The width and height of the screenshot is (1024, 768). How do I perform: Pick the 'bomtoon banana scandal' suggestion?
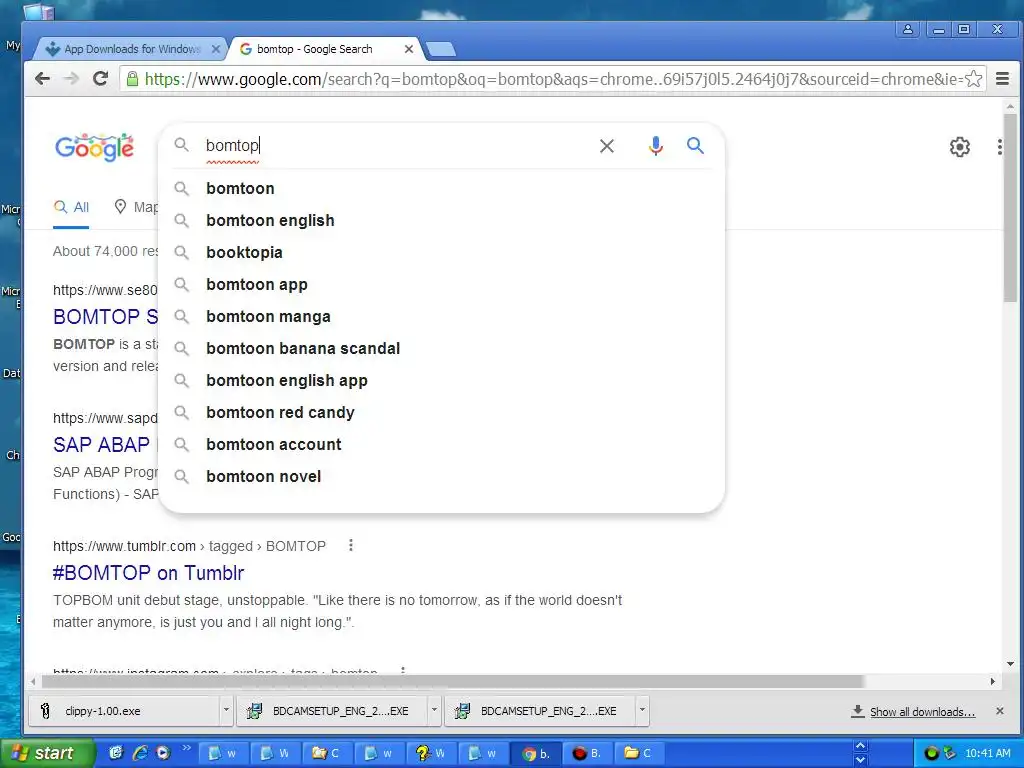tap(441, 349)
